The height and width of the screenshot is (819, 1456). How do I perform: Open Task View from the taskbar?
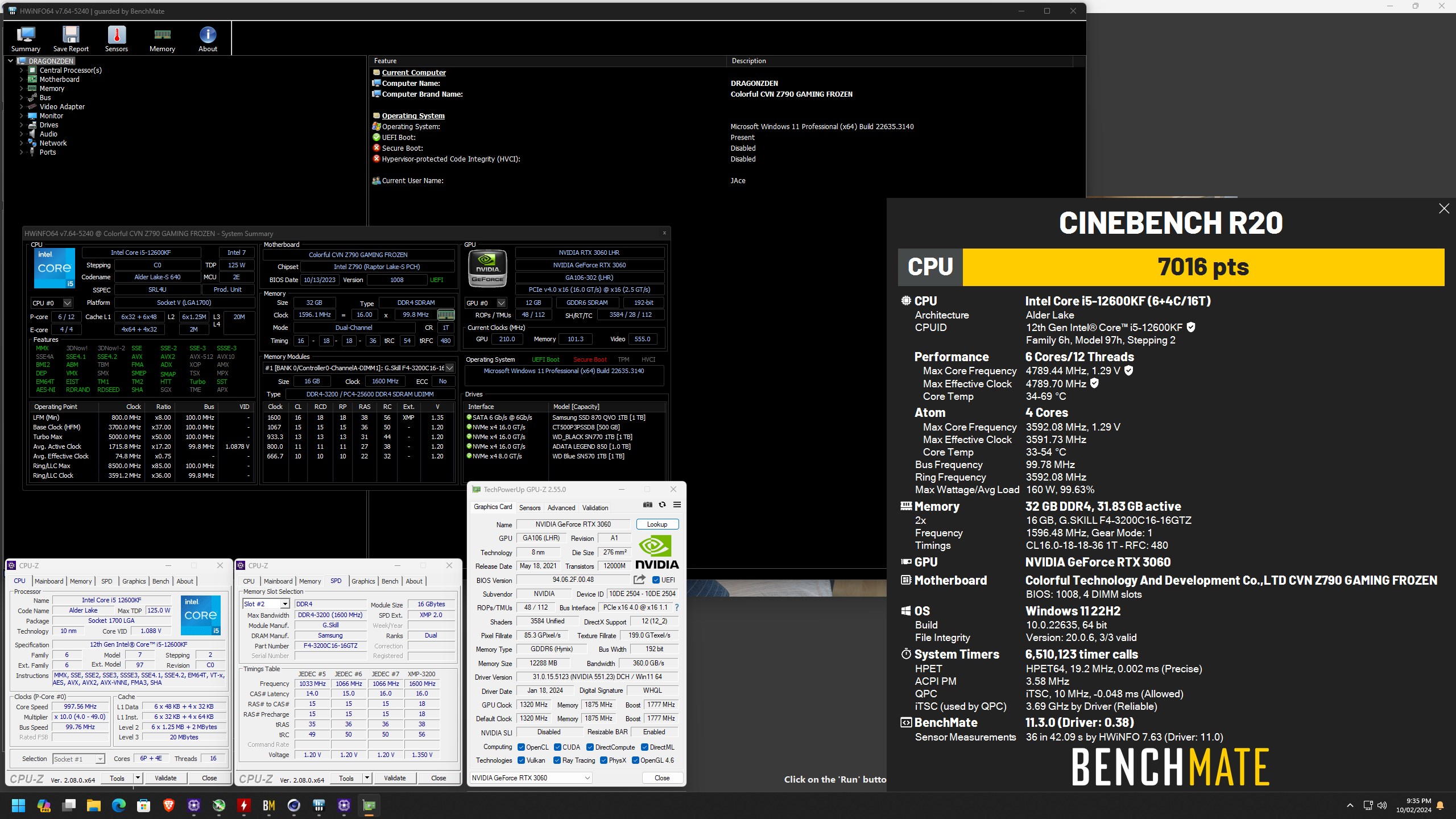(69, 805)
